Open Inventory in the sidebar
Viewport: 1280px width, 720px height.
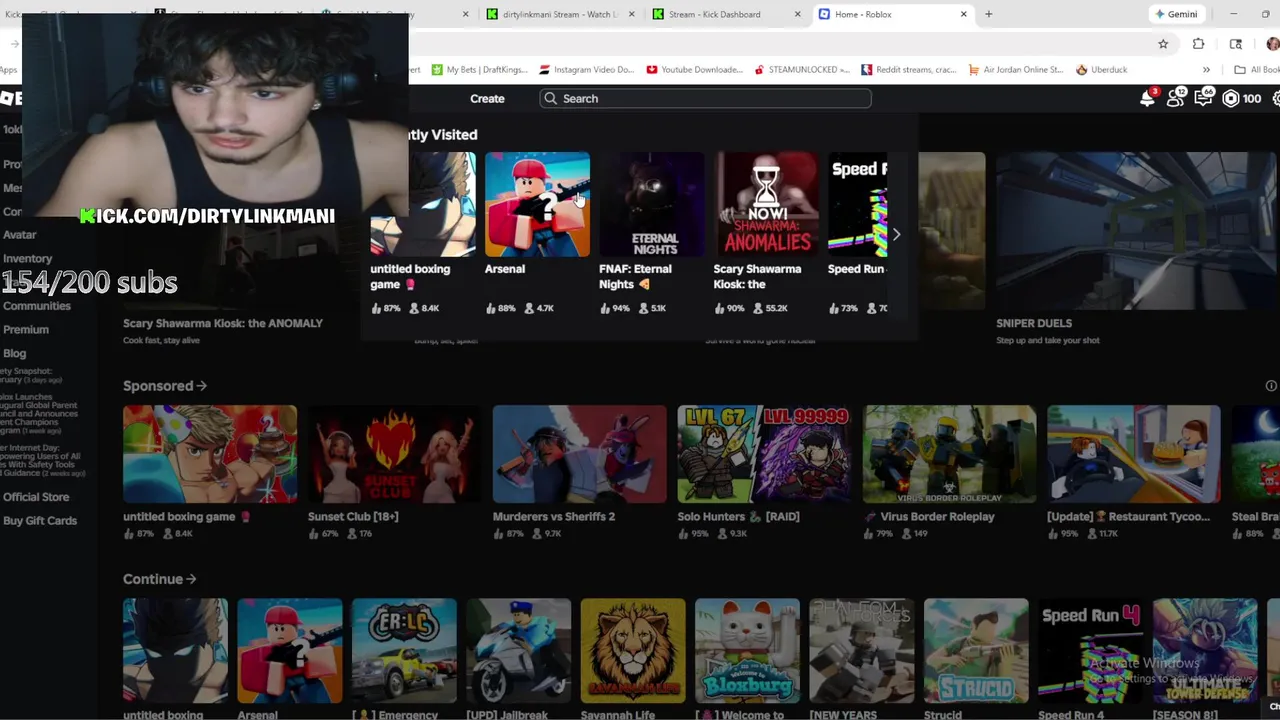(x=28, y=259)
